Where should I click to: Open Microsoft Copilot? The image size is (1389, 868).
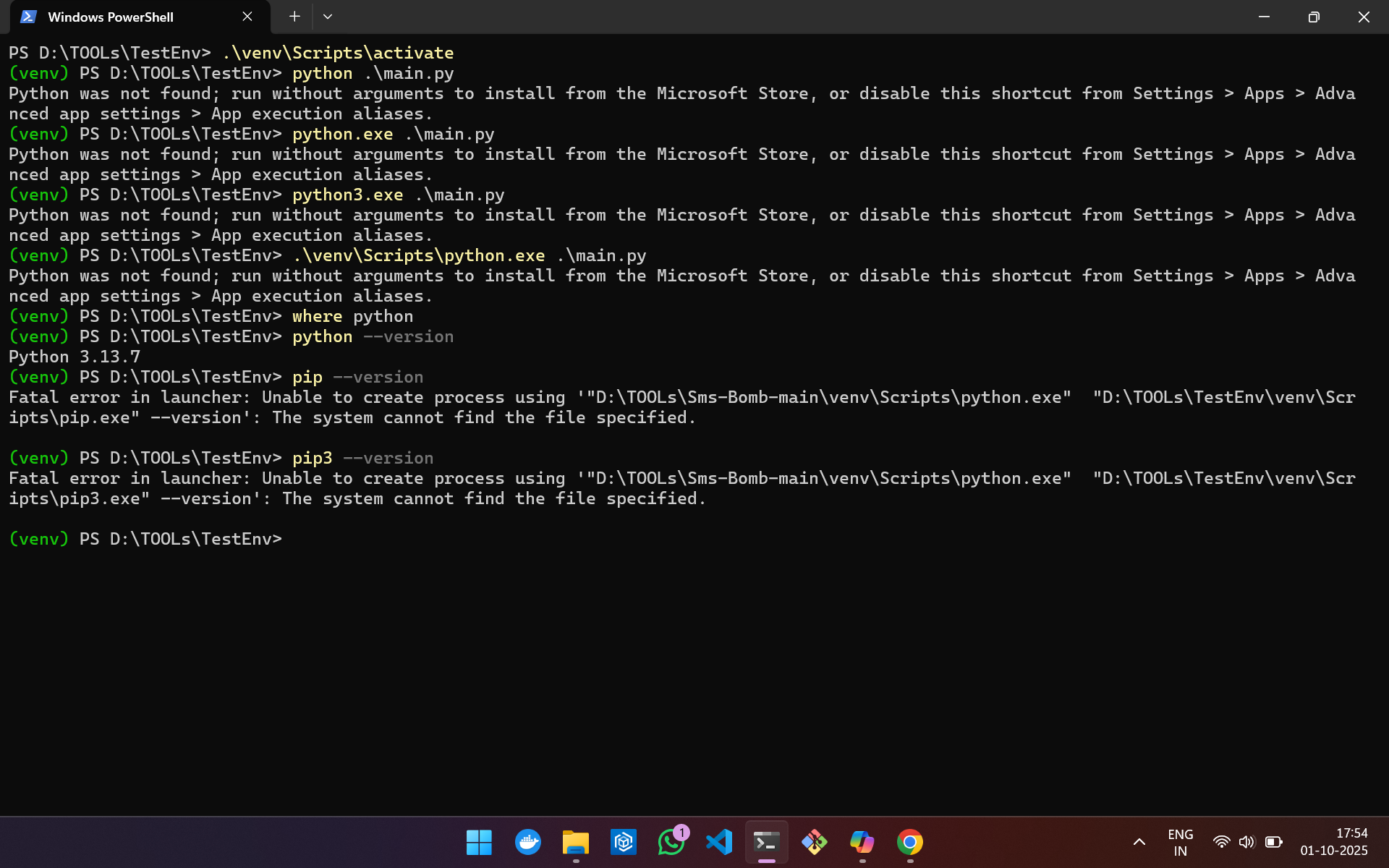(x=862, y=843)
